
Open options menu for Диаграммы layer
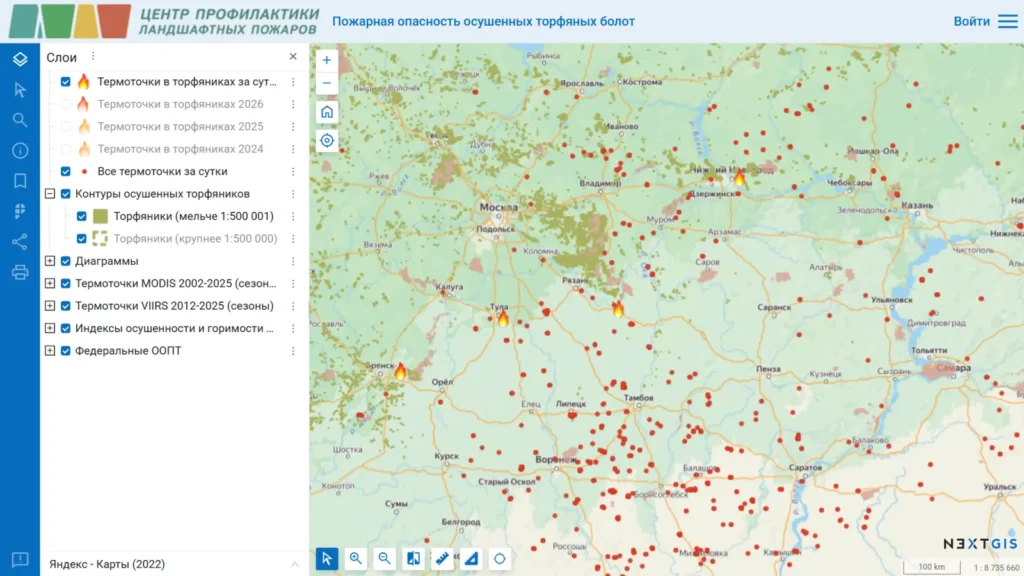click(x=293, y=261)
